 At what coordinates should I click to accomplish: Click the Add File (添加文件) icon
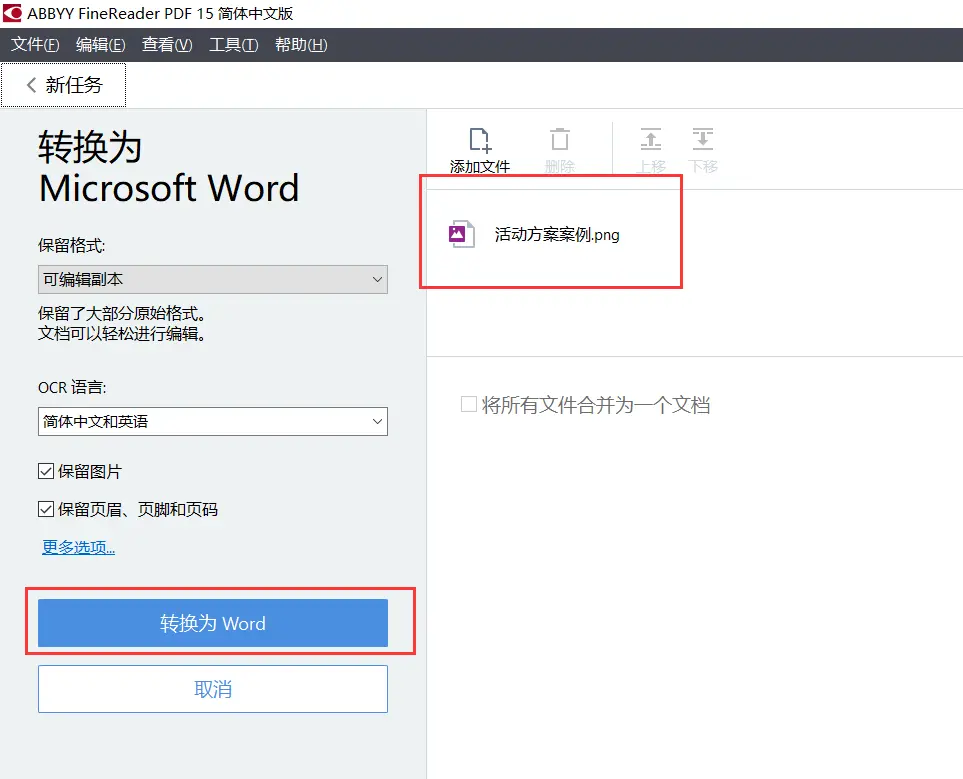(x=480, y=140)
